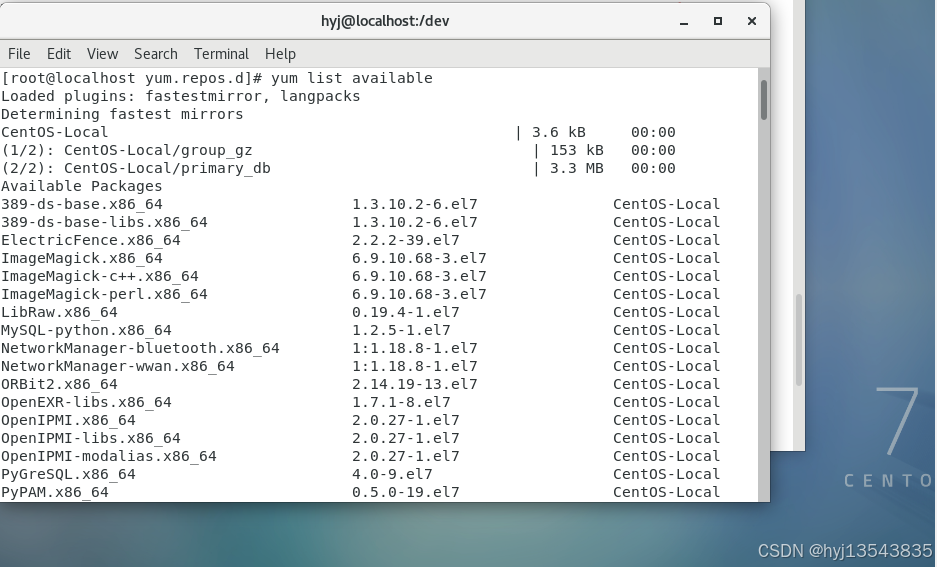Click version 0.19.4-1.el7
The image size is (937, 567).
pos(406,312)
